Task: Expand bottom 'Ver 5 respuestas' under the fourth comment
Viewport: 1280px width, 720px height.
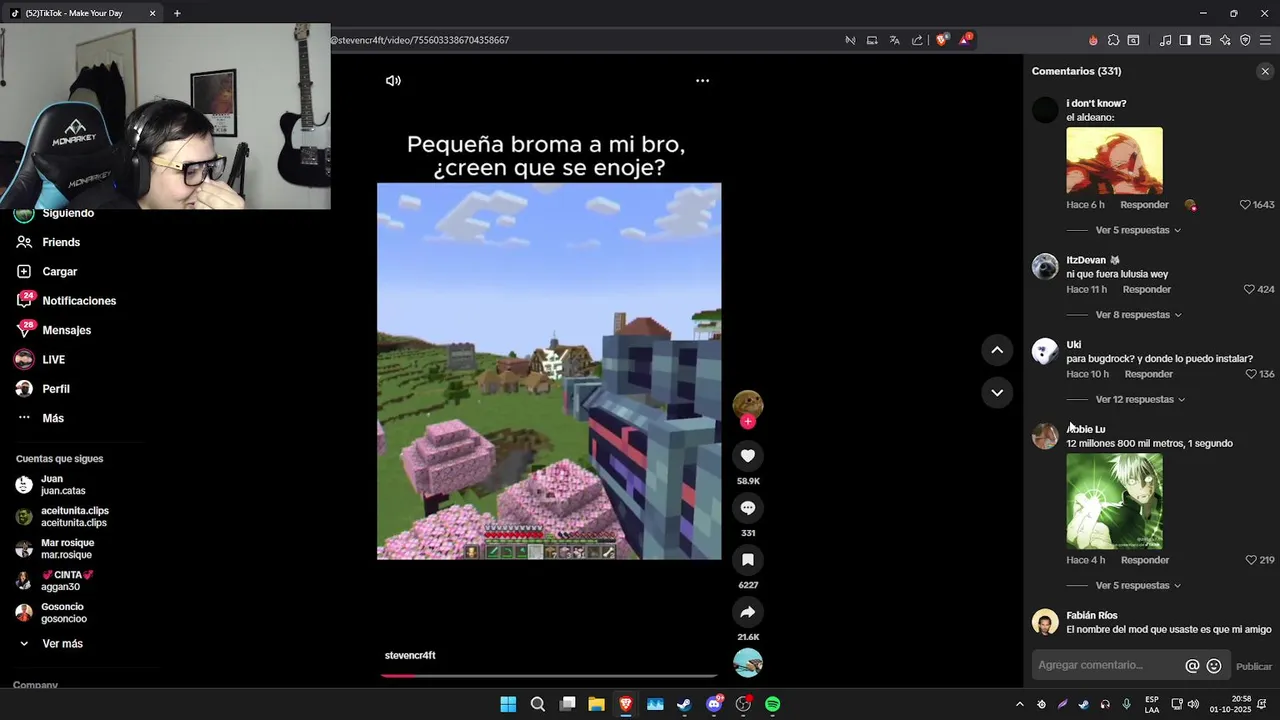Action: pos(1138,586)
